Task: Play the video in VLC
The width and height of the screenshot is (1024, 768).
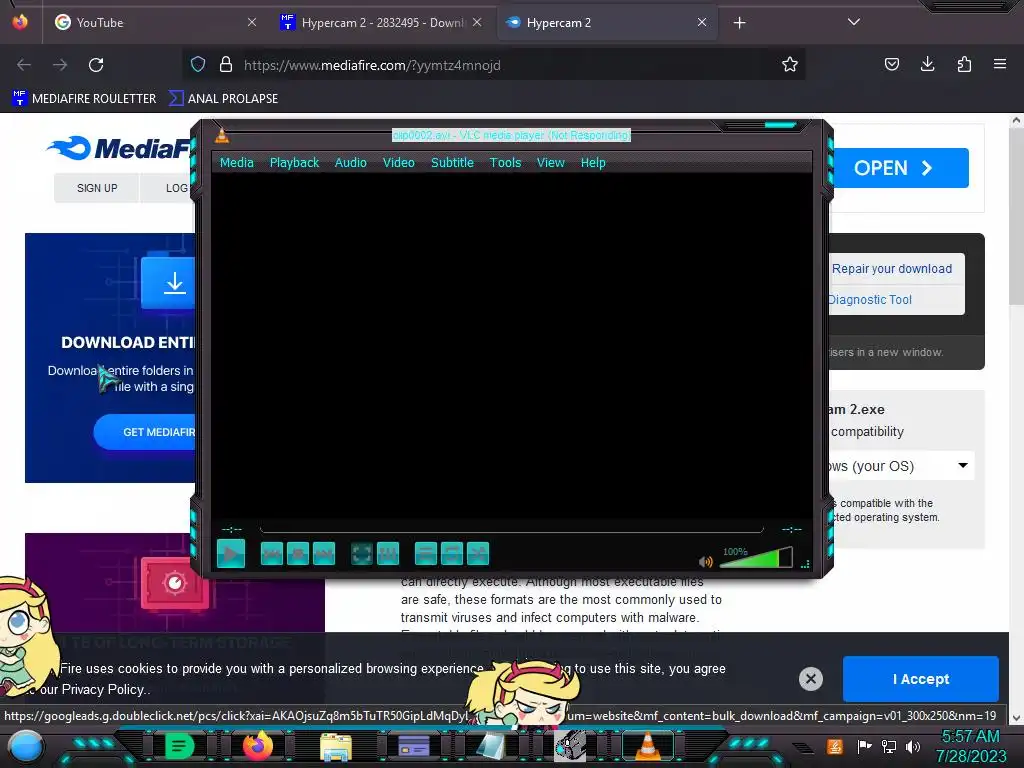Action: pos(231,554)
